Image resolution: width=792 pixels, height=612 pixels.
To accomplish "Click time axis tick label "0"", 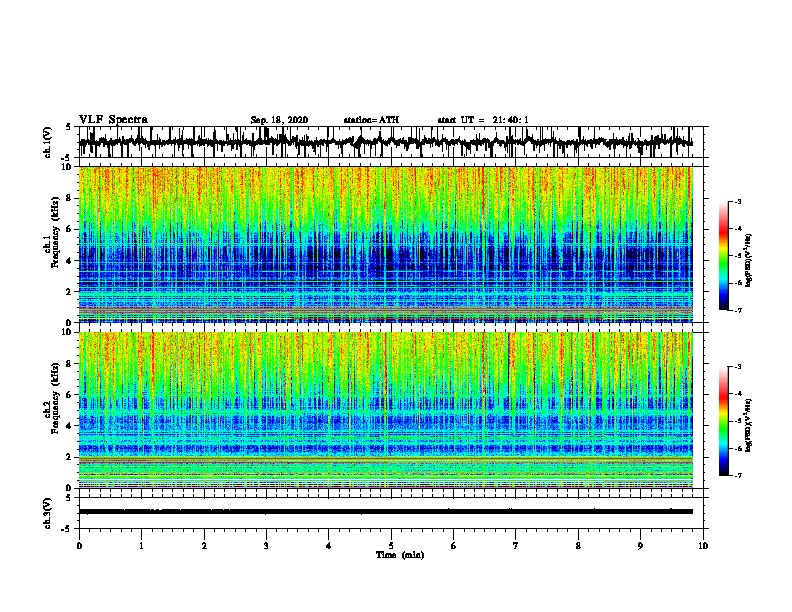I will click(x=79, y=546).
